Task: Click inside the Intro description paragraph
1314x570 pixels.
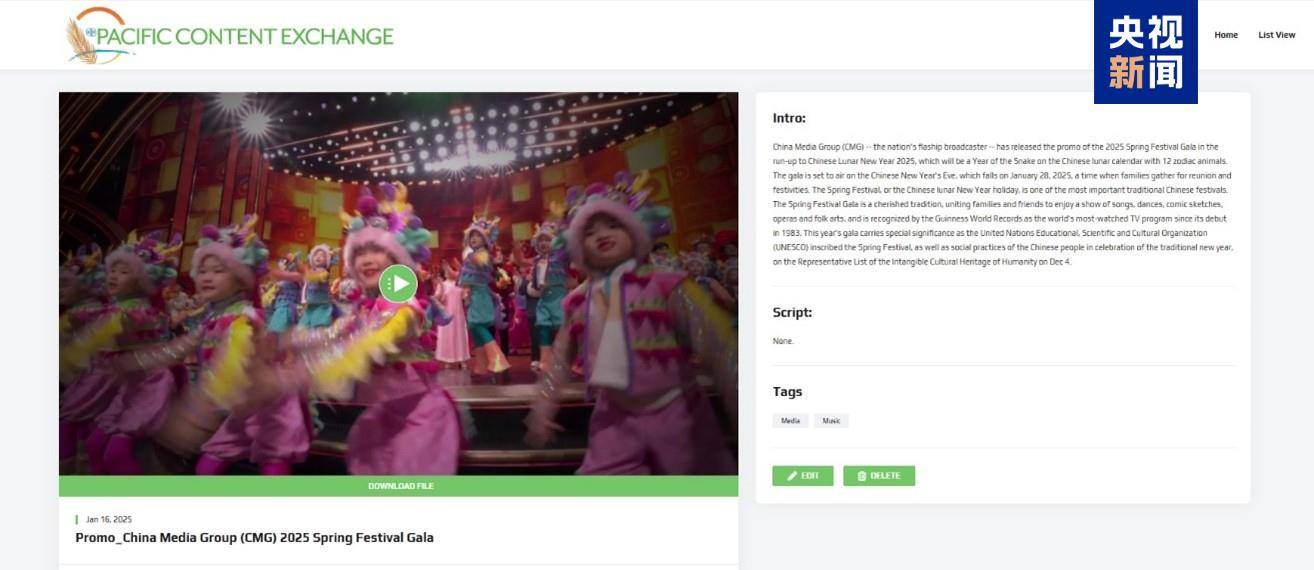Action: coord(1000,204)
